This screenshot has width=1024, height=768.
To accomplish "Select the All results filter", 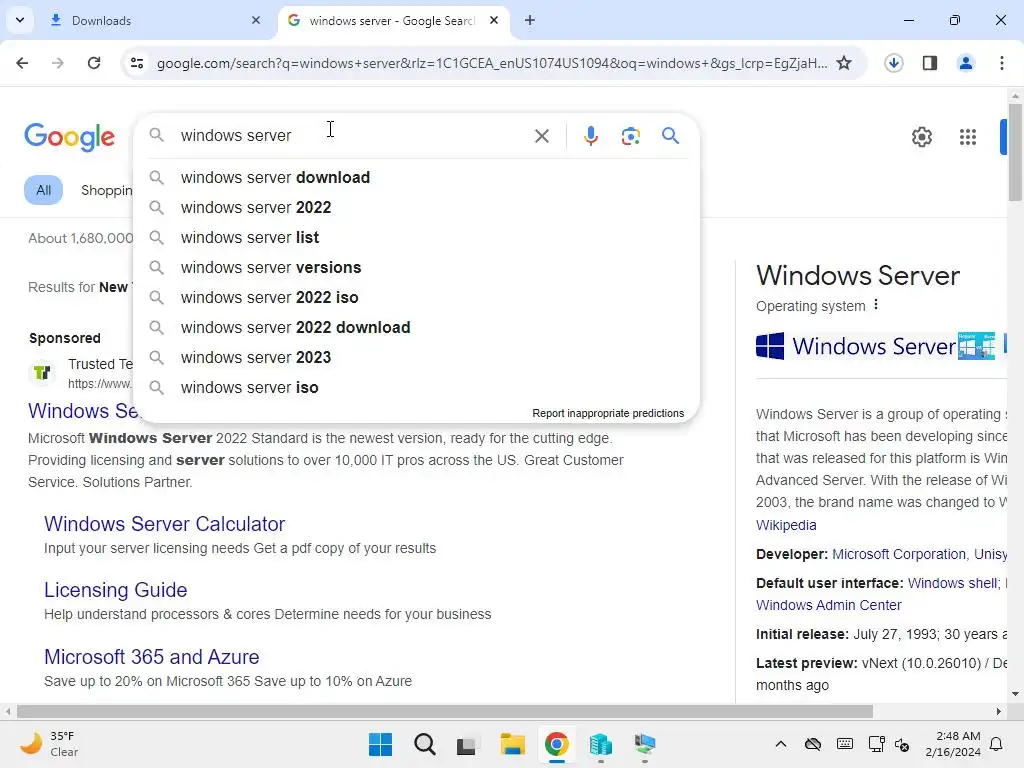I will tap(43, 190).
